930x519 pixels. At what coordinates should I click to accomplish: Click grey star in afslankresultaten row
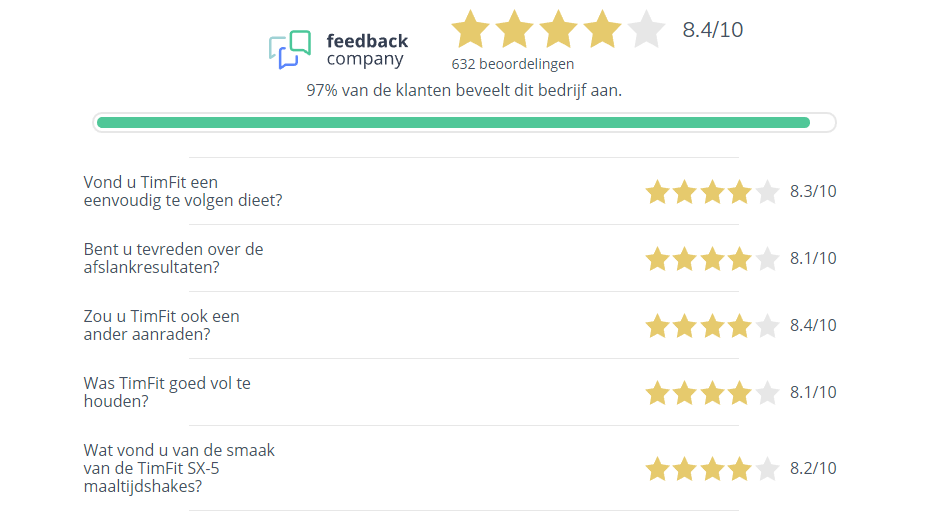(767, 259)
